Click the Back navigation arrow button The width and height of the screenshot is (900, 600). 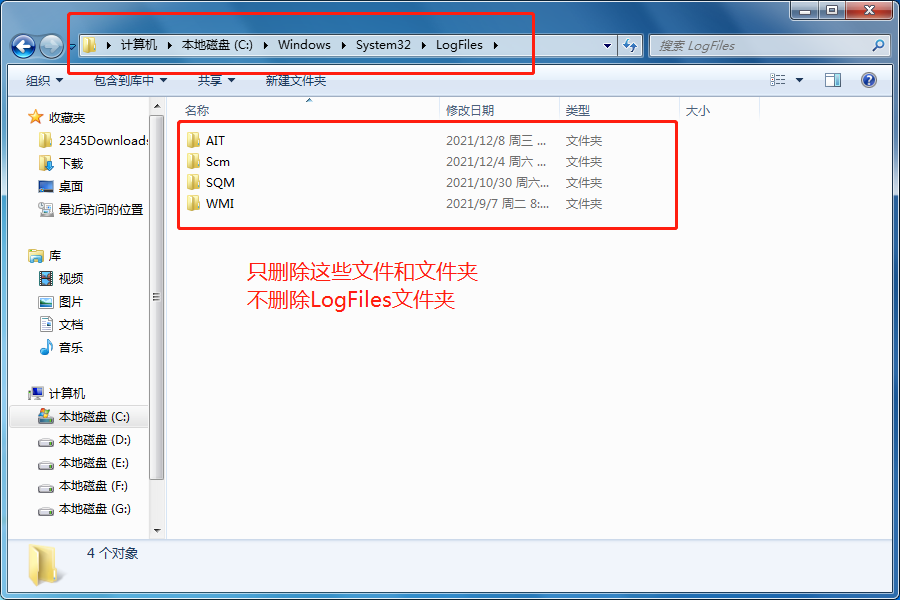point(24,47)
